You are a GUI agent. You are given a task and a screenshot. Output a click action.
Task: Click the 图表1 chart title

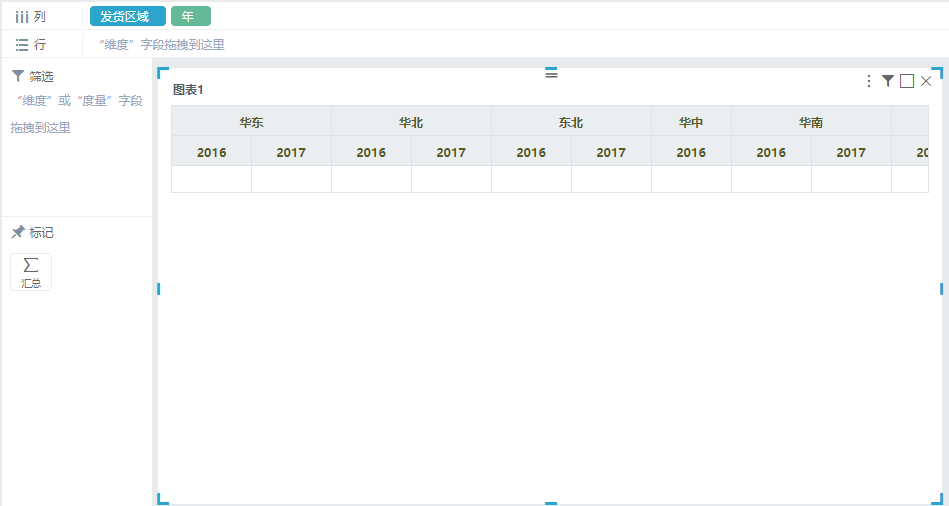[x=188, y=90]
